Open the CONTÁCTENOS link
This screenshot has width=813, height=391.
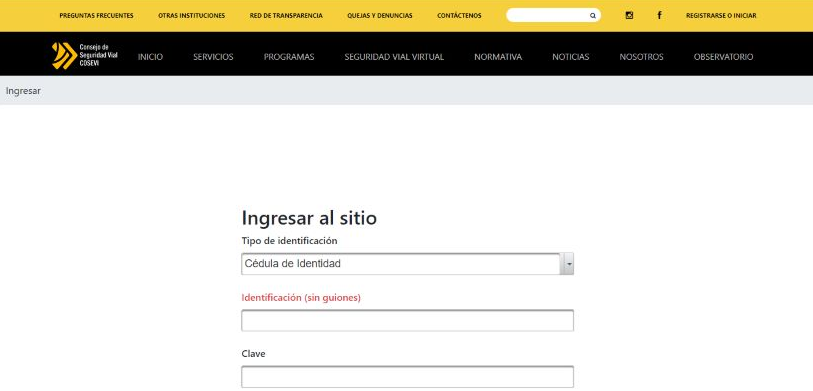click(x=459, y=16)
